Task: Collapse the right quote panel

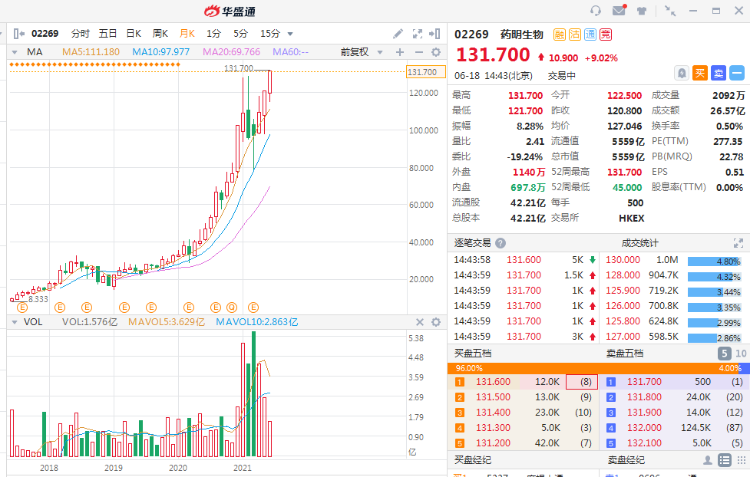Action: click(x=434, y=33)
